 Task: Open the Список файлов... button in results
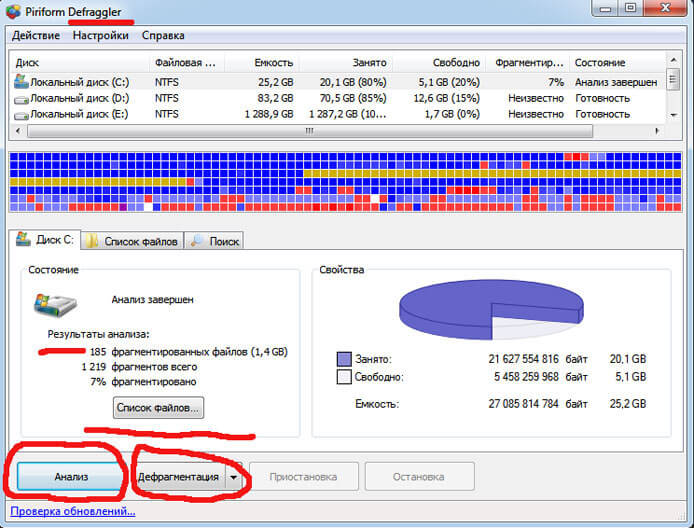(x=158, y=407)
